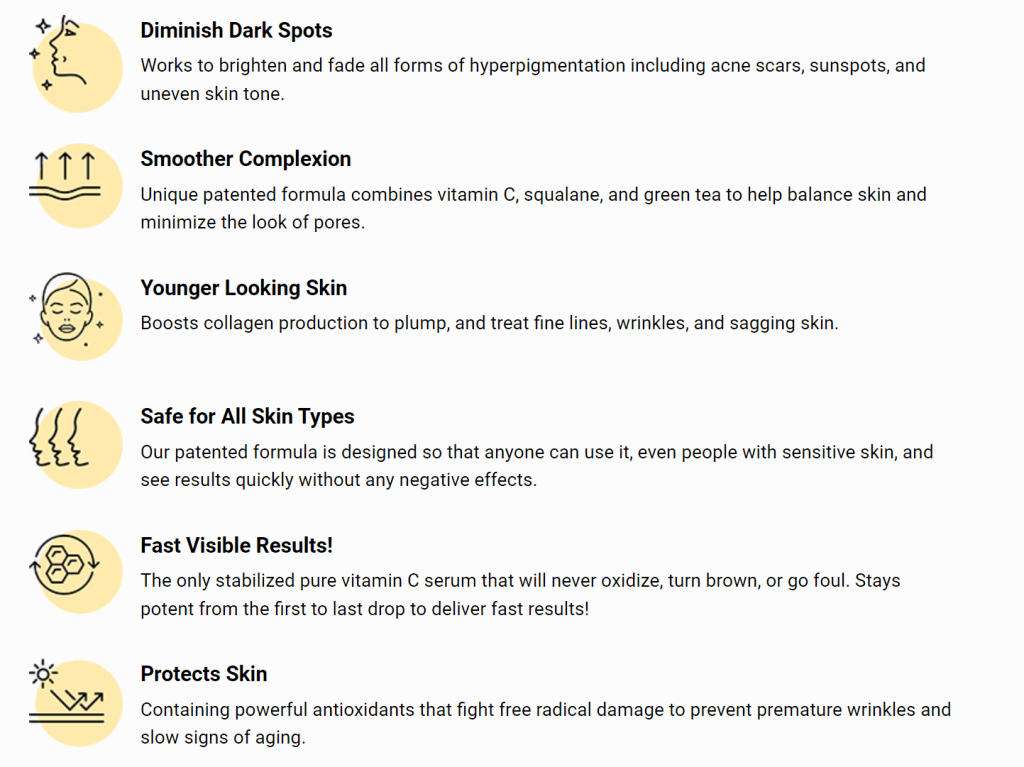Image resolution: width=1024 pixels, height=767 pixels.
Task: Select the Safe for All Skin Types heading
Action: pyautogui.click(x=248, y=417)
